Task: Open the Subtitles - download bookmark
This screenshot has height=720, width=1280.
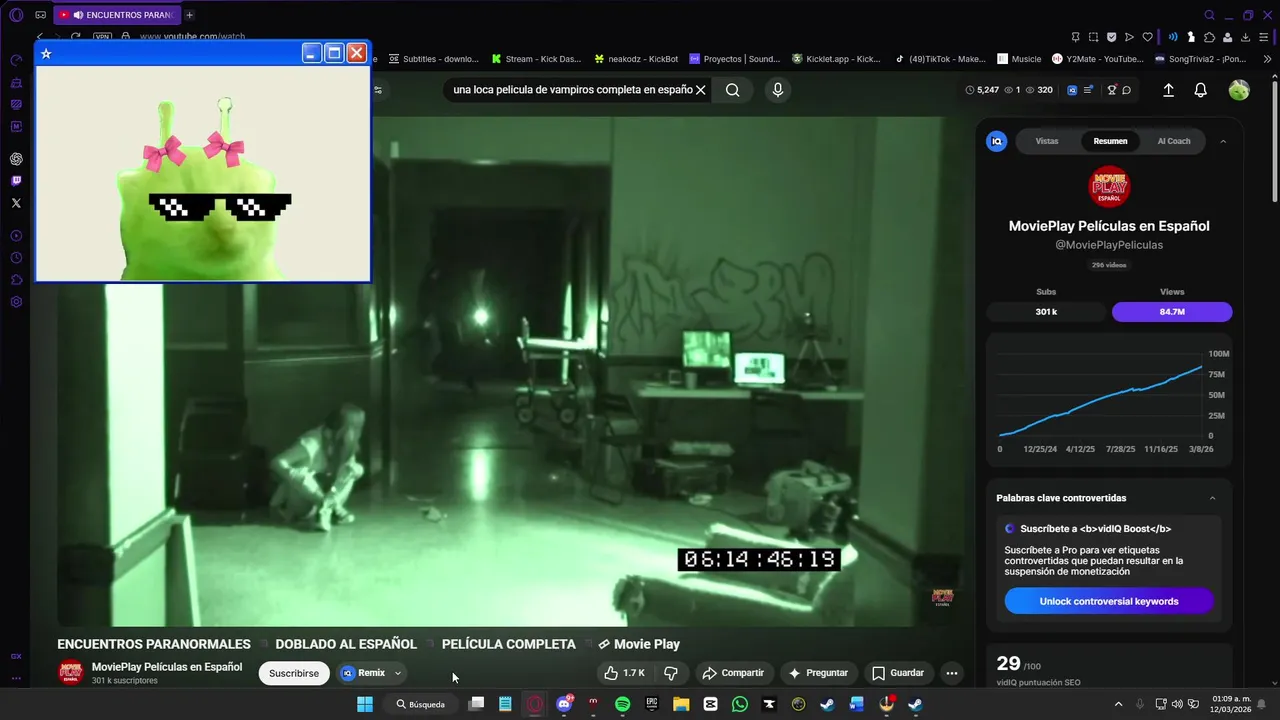Action: click(x=433, y=59)
